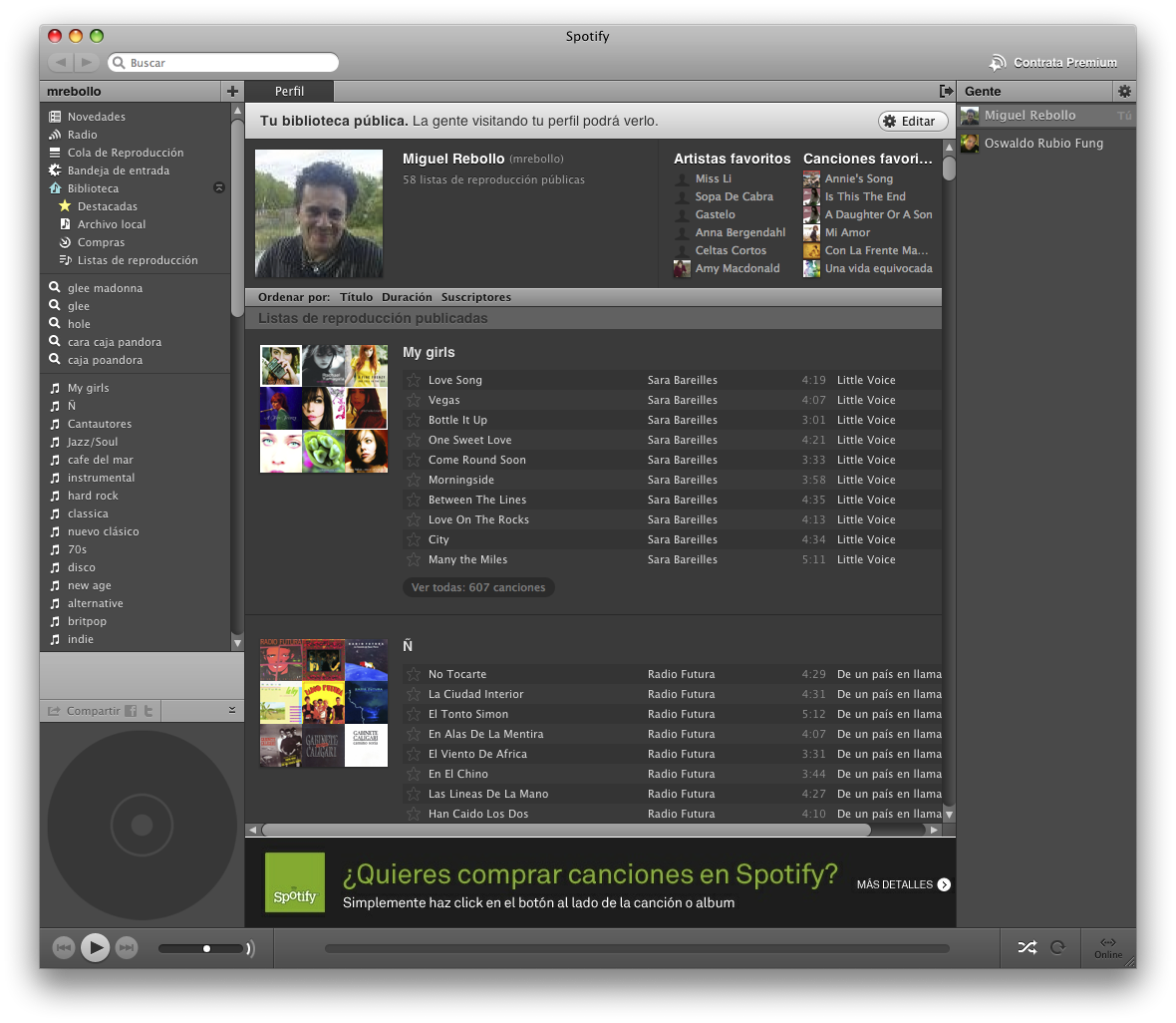Viewport: 1176px width, 1023px height.
Task: Adjust the volume slider
Action: point(200,948)
